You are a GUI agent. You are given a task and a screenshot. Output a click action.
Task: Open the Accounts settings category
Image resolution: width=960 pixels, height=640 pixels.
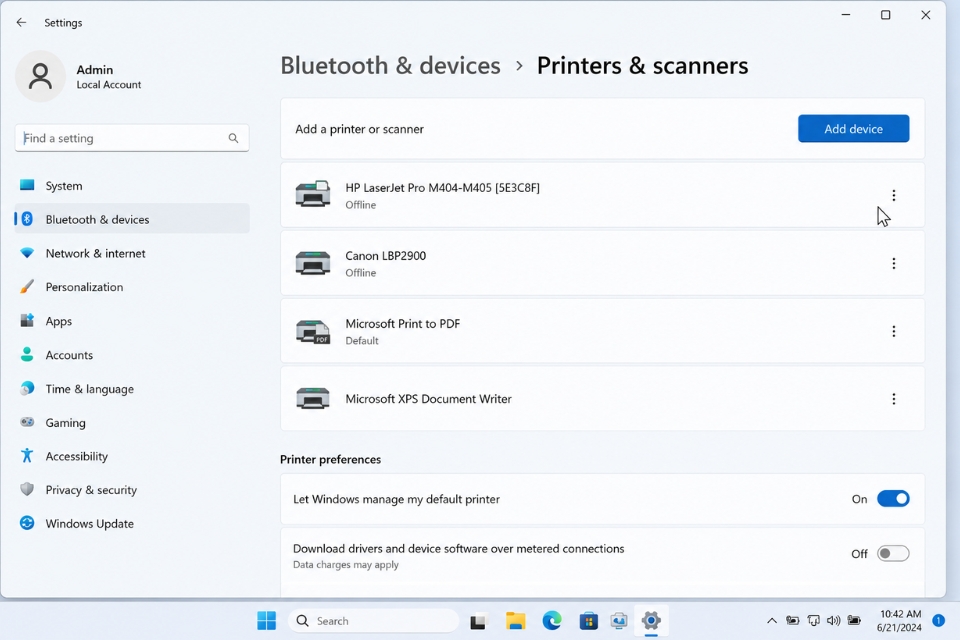132,355
